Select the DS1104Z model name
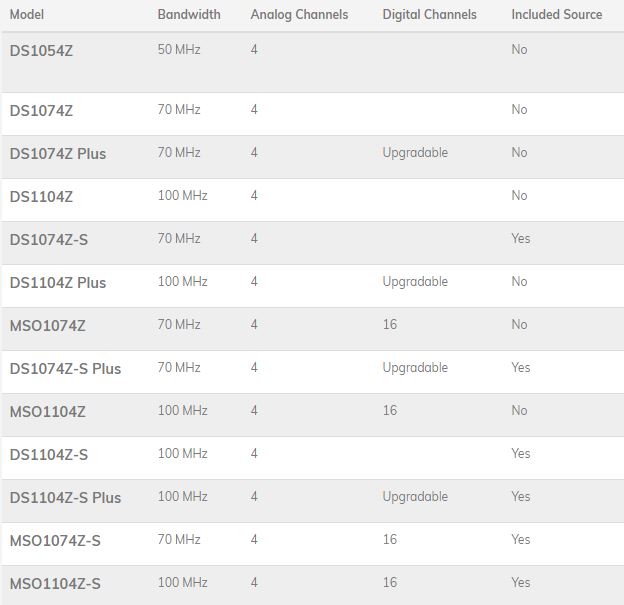Viewport: 624px width, 605px height. click(41, 197)
